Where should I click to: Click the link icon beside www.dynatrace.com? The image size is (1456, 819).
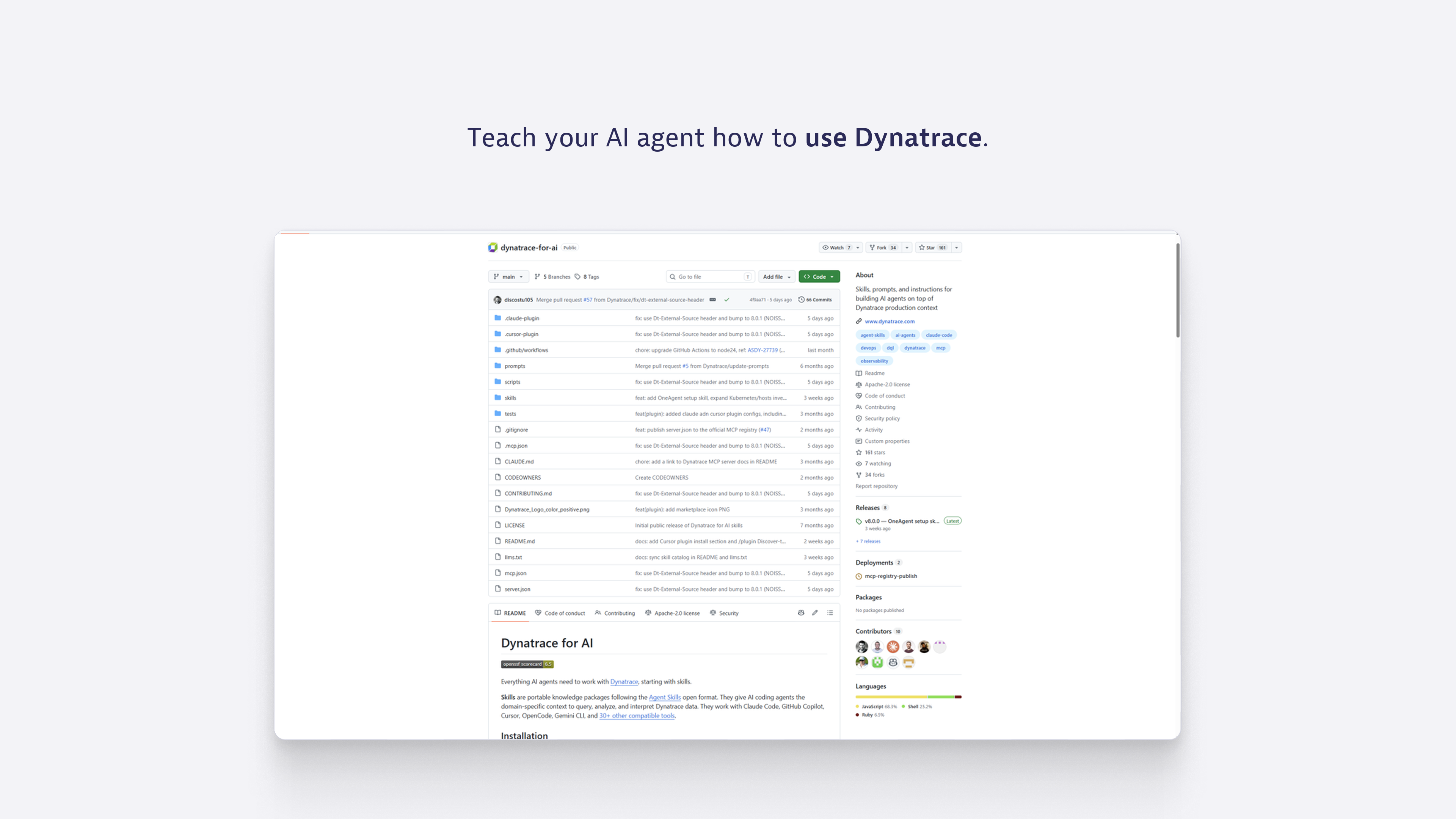[859, 321]
